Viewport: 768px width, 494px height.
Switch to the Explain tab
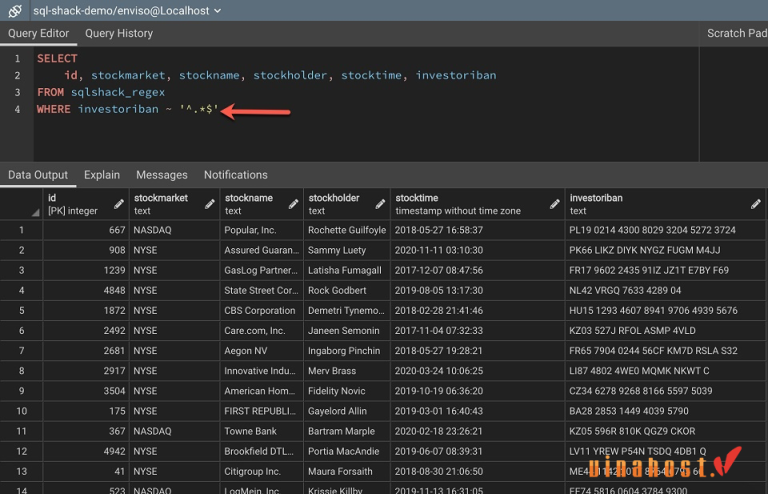[102, 175]
